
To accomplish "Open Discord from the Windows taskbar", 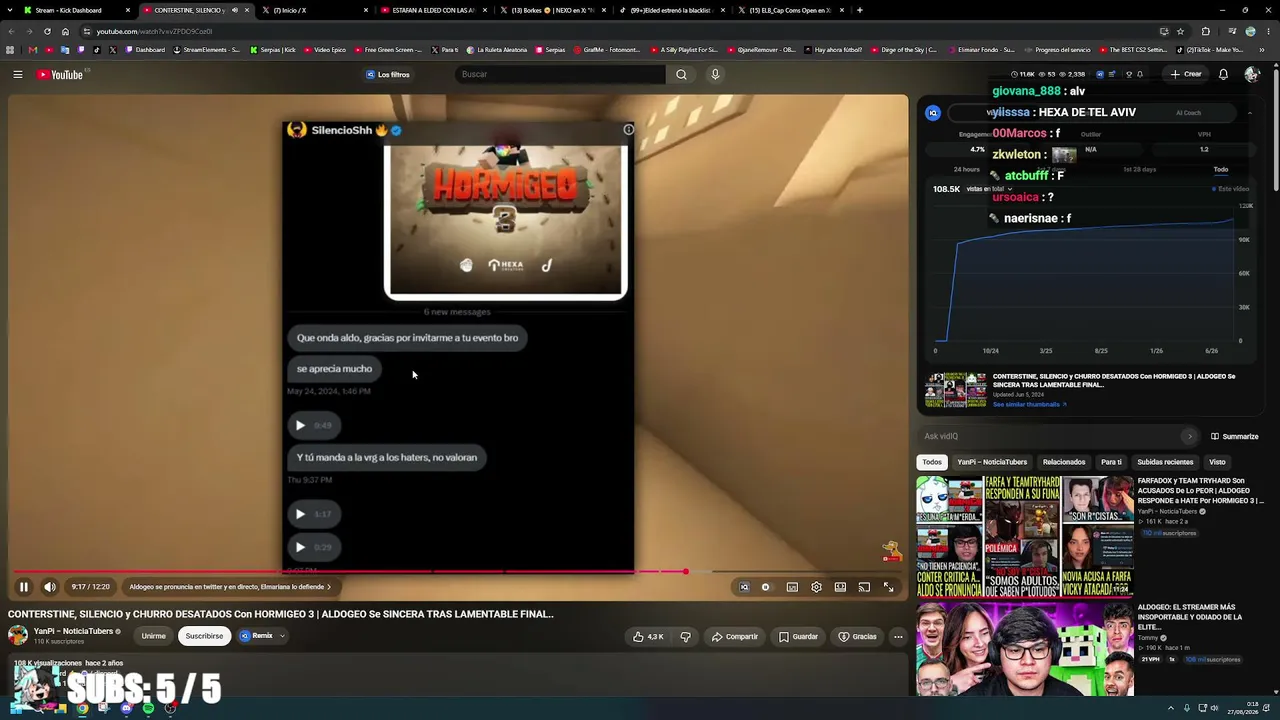I will pos(126,708).
